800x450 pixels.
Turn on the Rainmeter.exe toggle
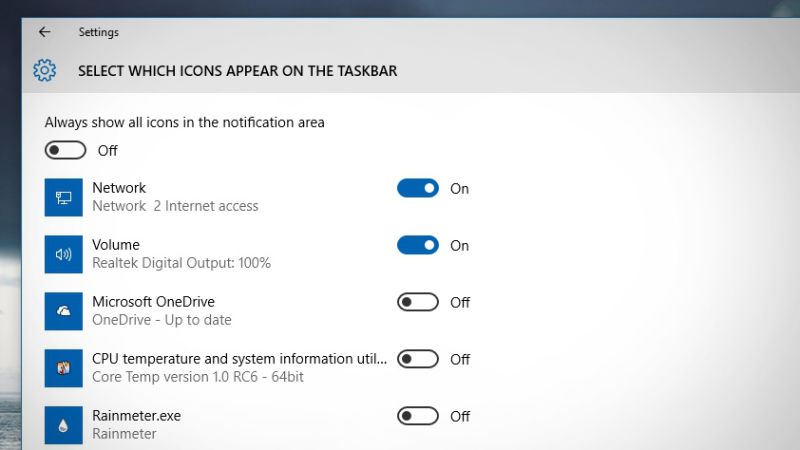[418, 416]
